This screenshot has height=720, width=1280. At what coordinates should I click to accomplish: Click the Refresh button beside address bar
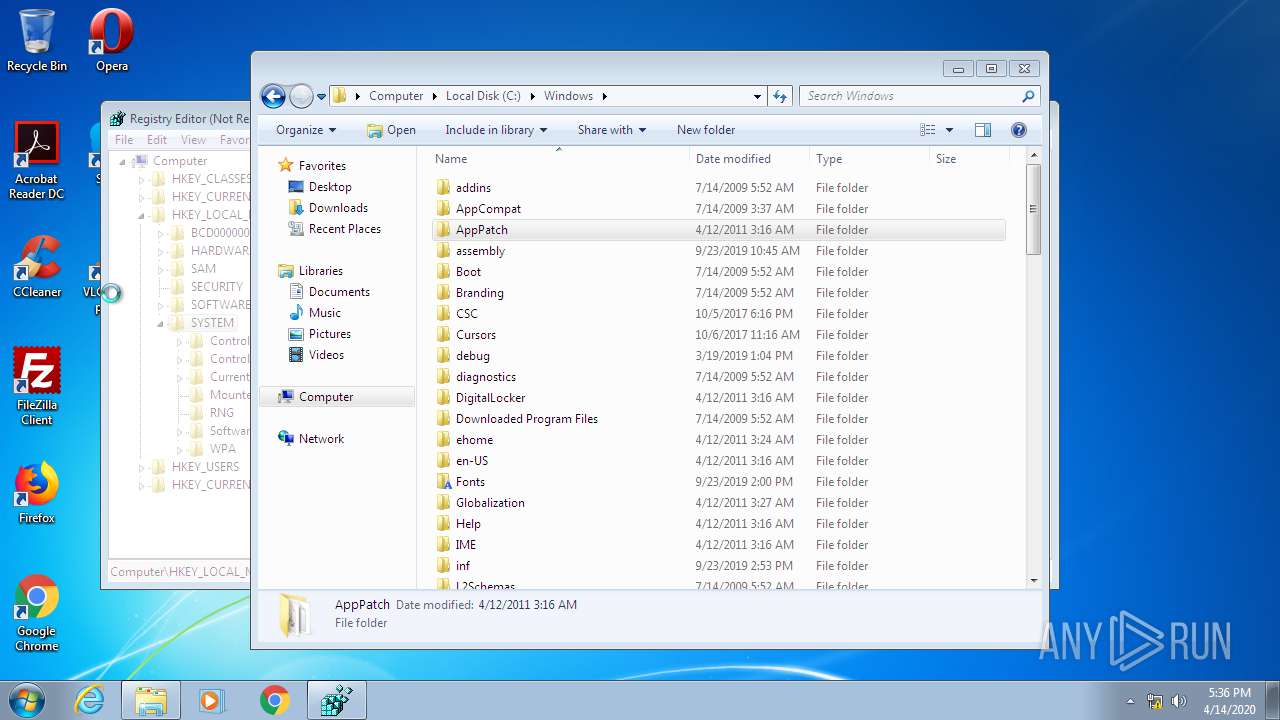point(780,96)
